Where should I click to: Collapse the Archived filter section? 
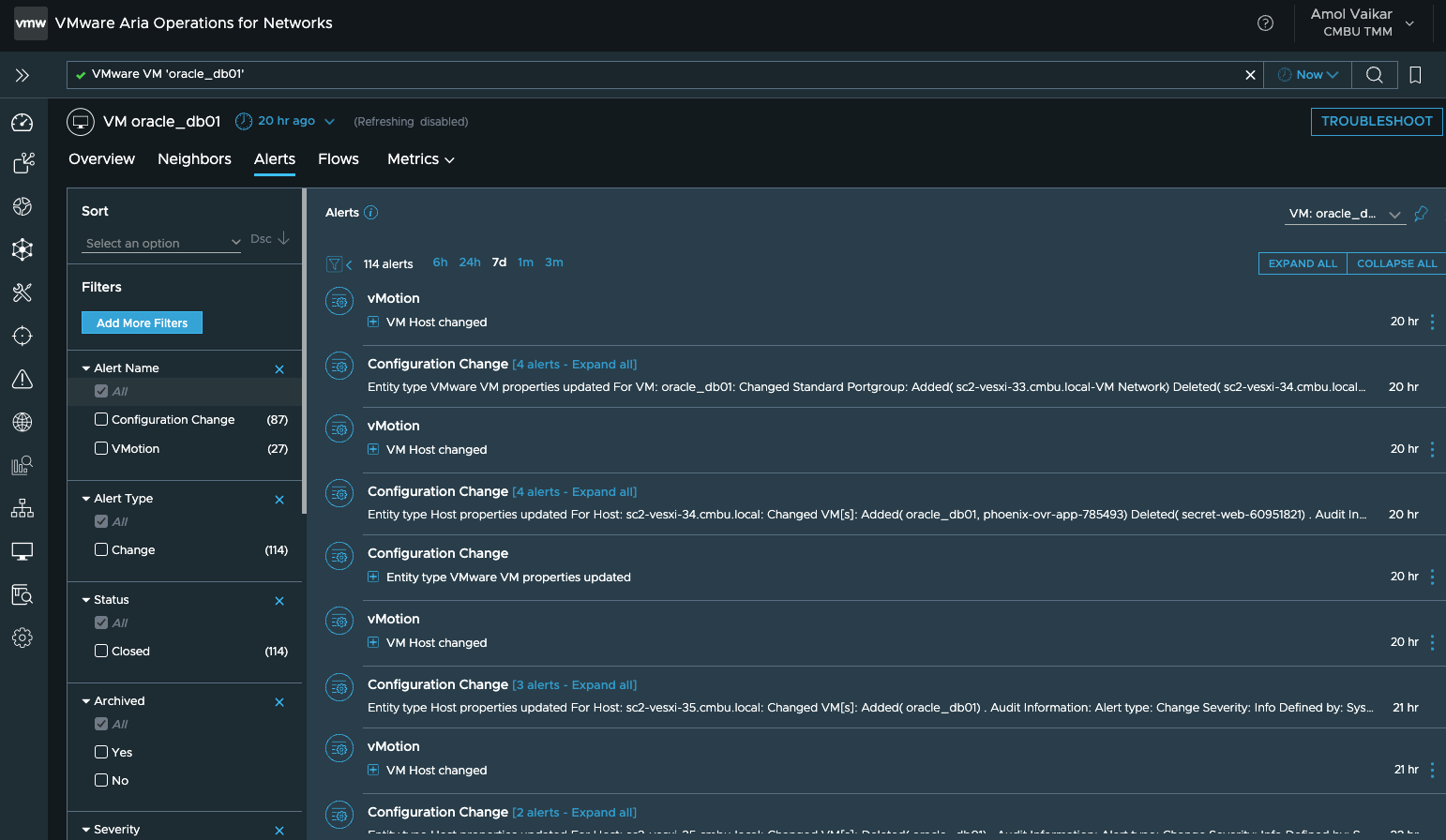pos(86,701)
